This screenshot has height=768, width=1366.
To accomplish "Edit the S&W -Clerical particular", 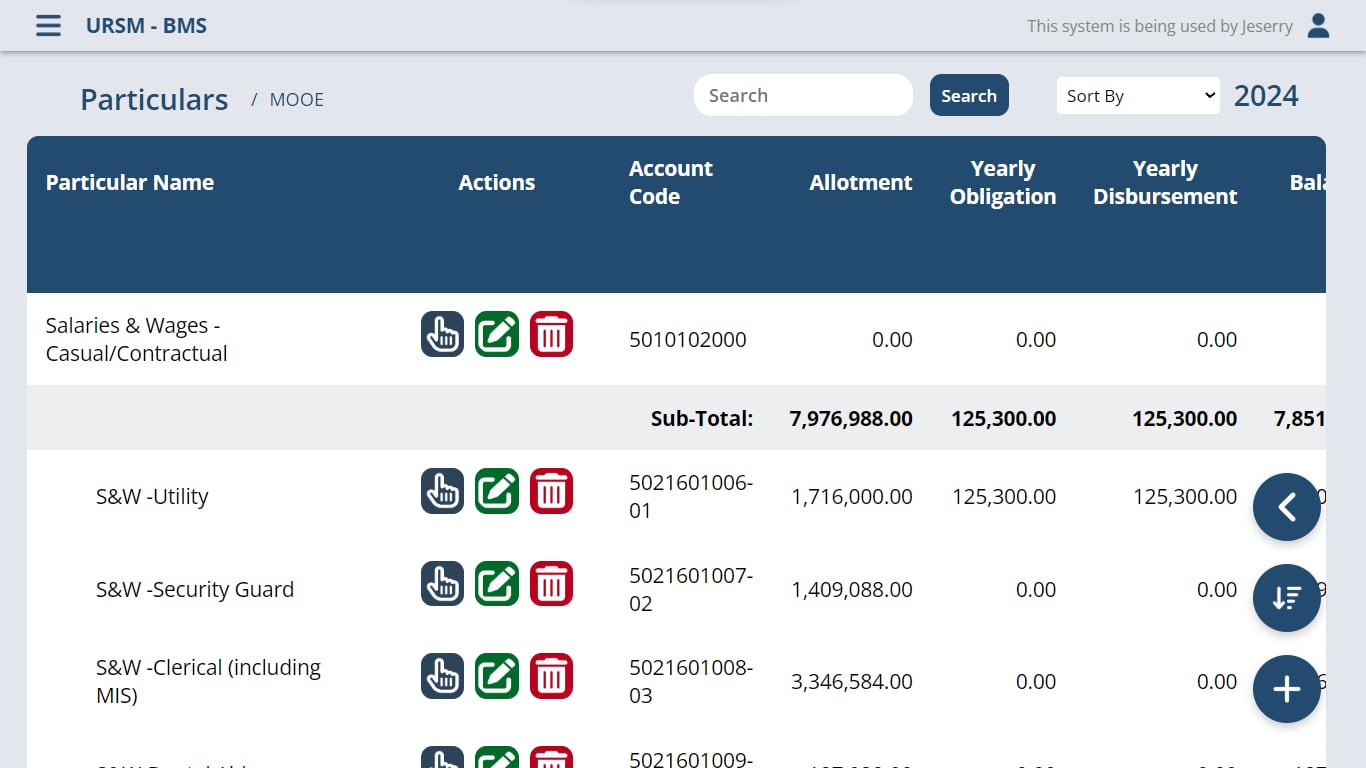I will coord(497,676).
